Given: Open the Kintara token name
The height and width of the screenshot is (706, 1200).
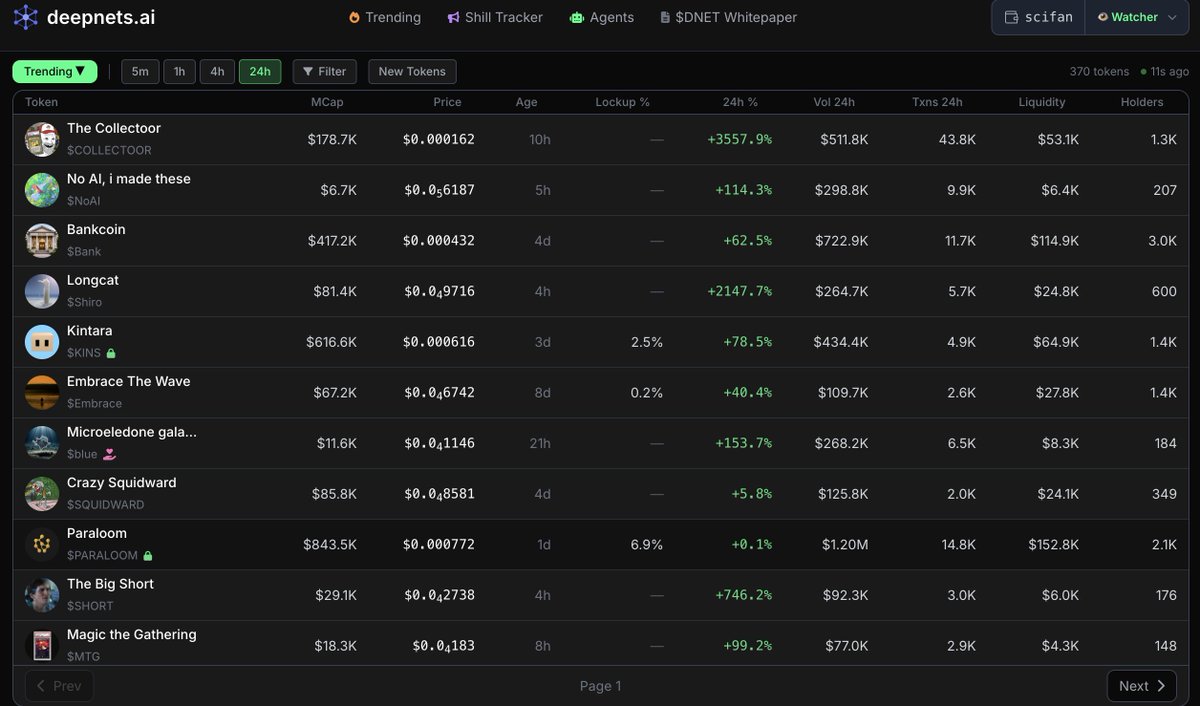Looking at the screenshot, I should click(90, 331).
